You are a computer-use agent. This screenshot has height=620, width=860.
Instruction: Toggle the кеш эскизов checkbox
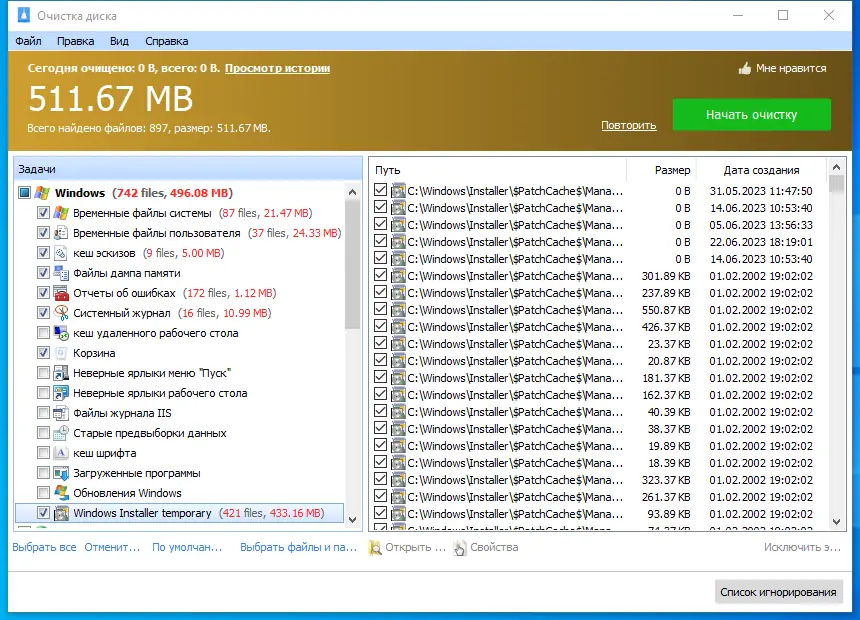point(43,253)
